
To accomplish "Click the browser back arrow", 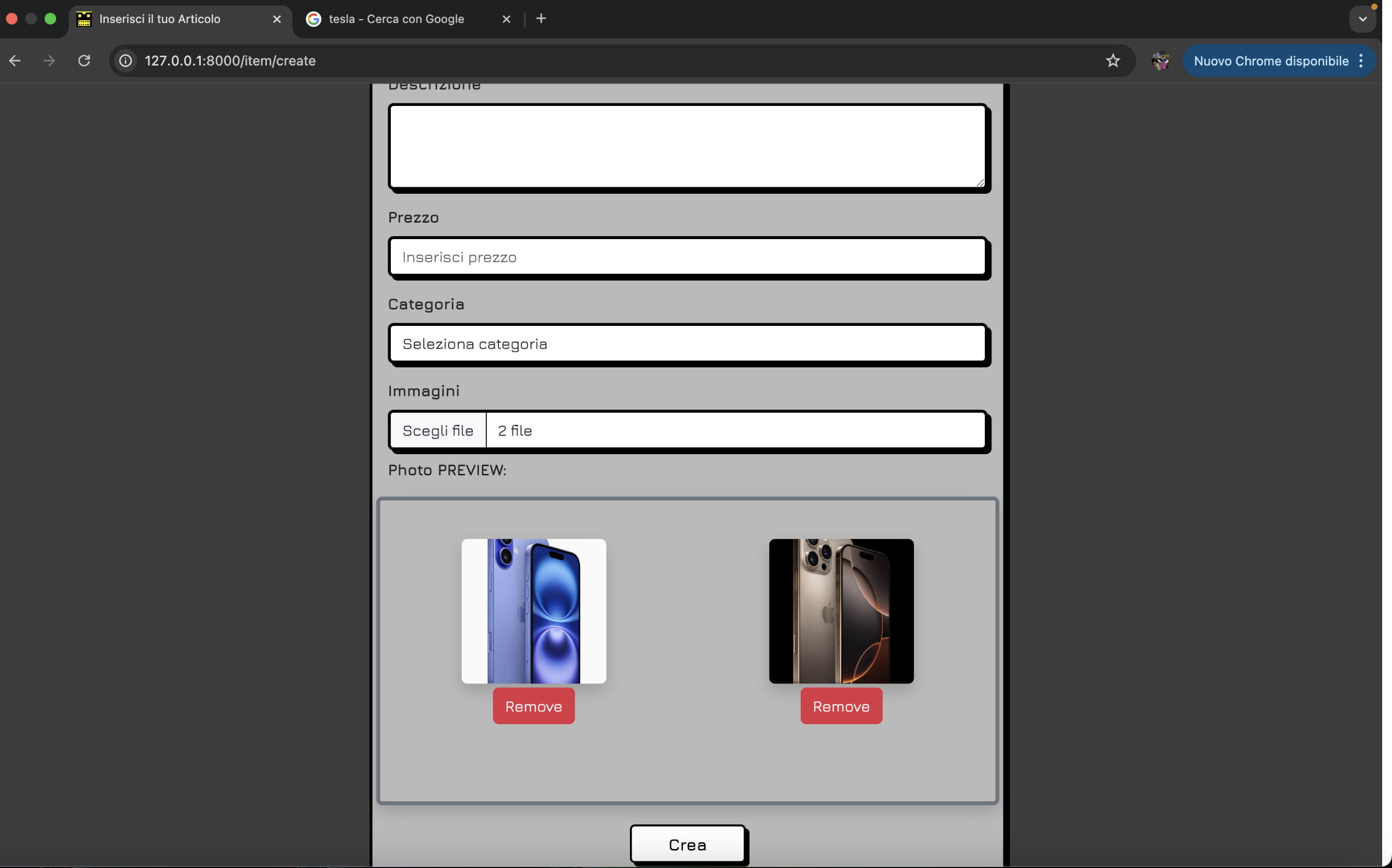I will point(15,61).
